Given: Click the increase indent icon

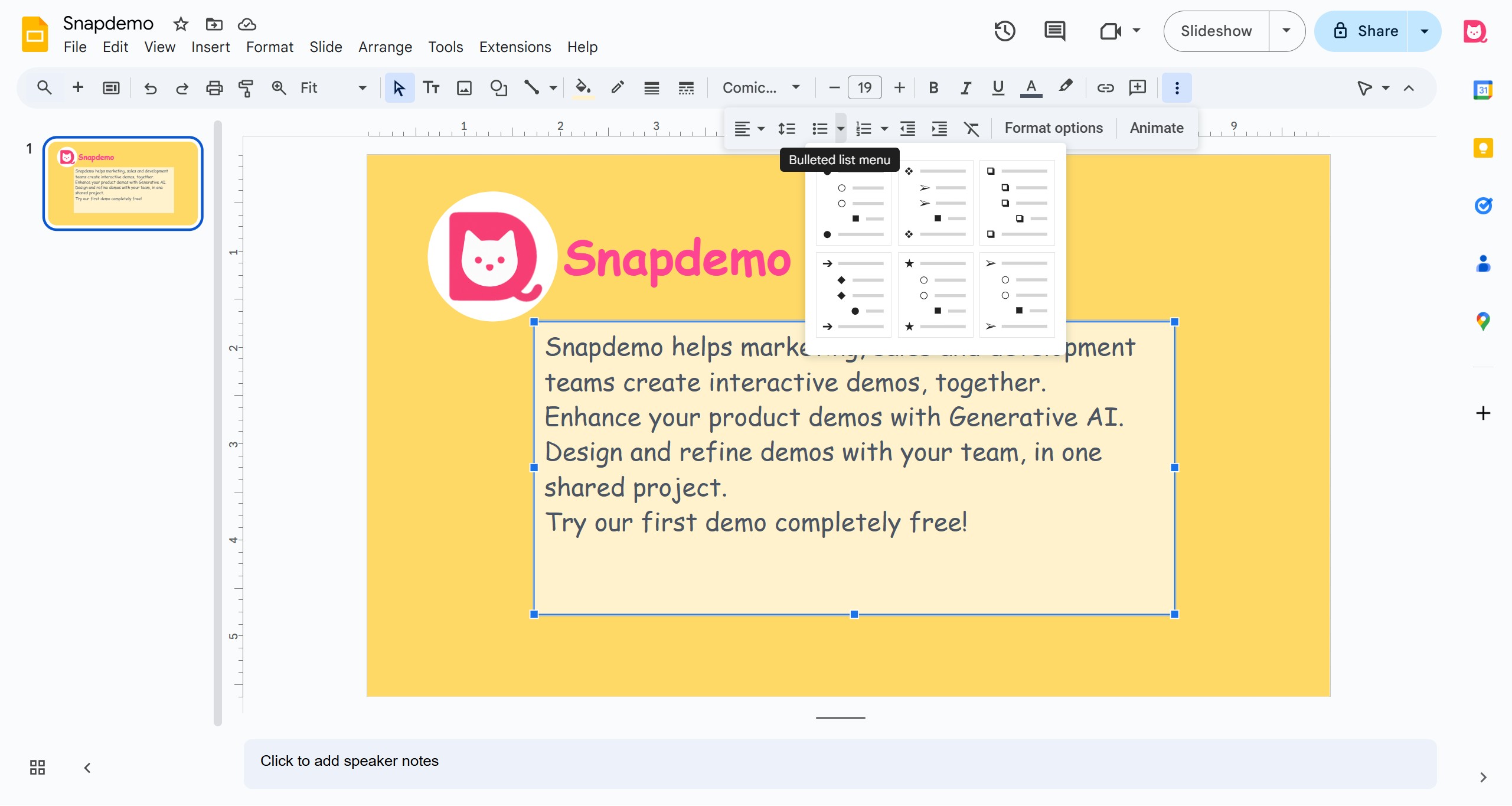Looking at the screenshot, I should (939, 128).
